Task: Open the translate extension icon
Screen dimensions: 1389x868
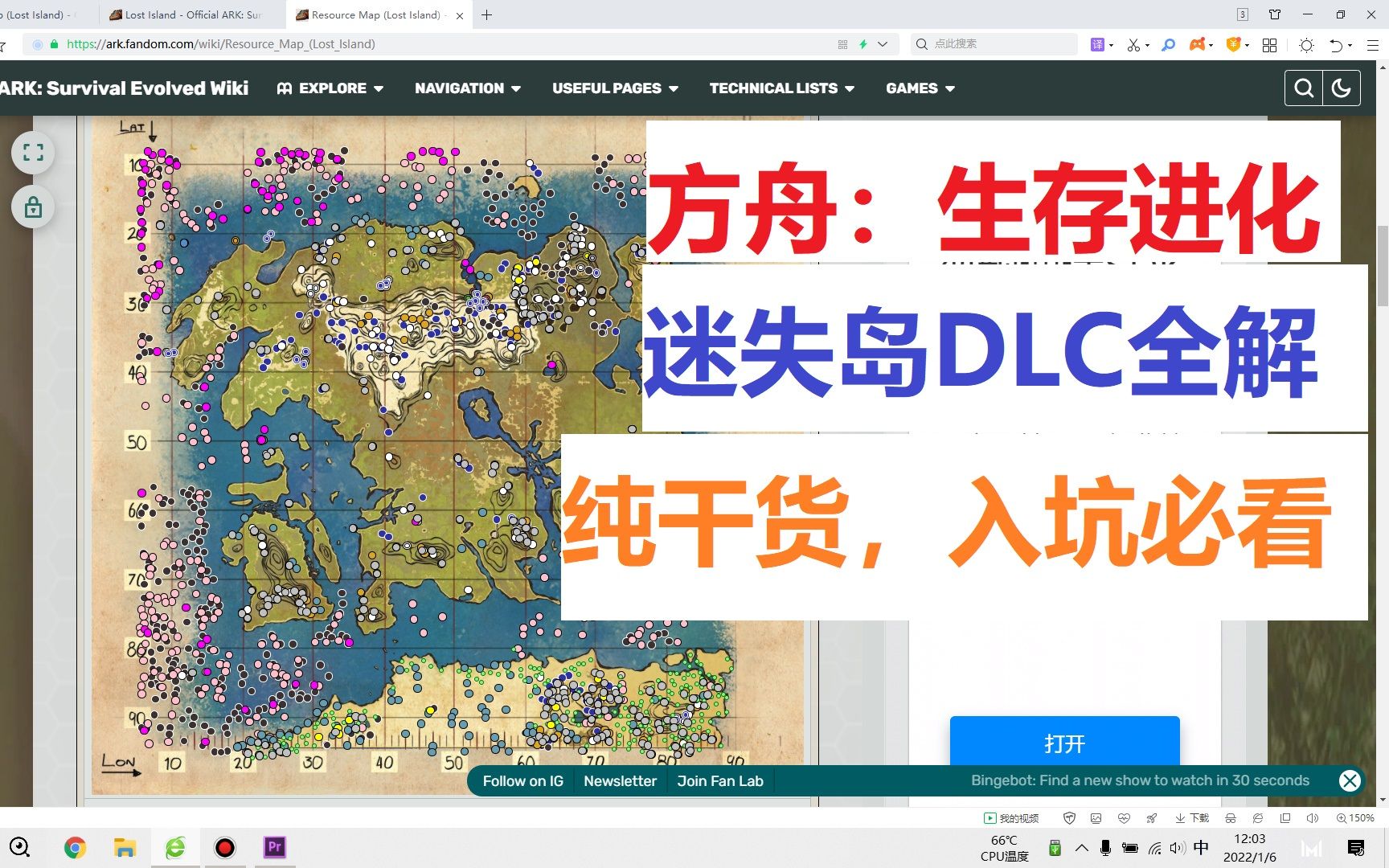Action: coord(1097,44)
